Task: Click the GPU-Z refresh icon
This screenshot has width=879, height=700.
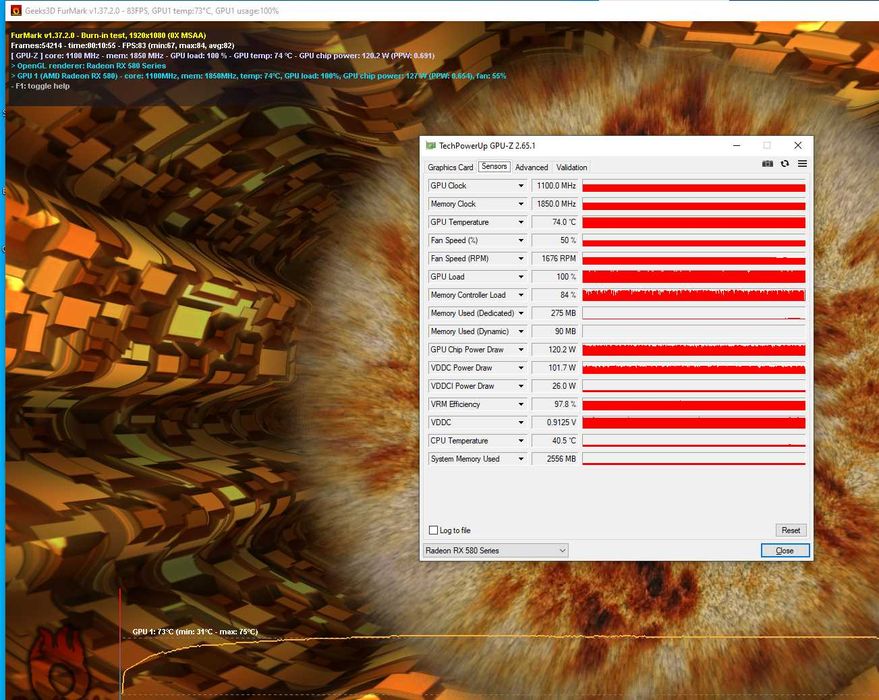Action: pos(785,164)
